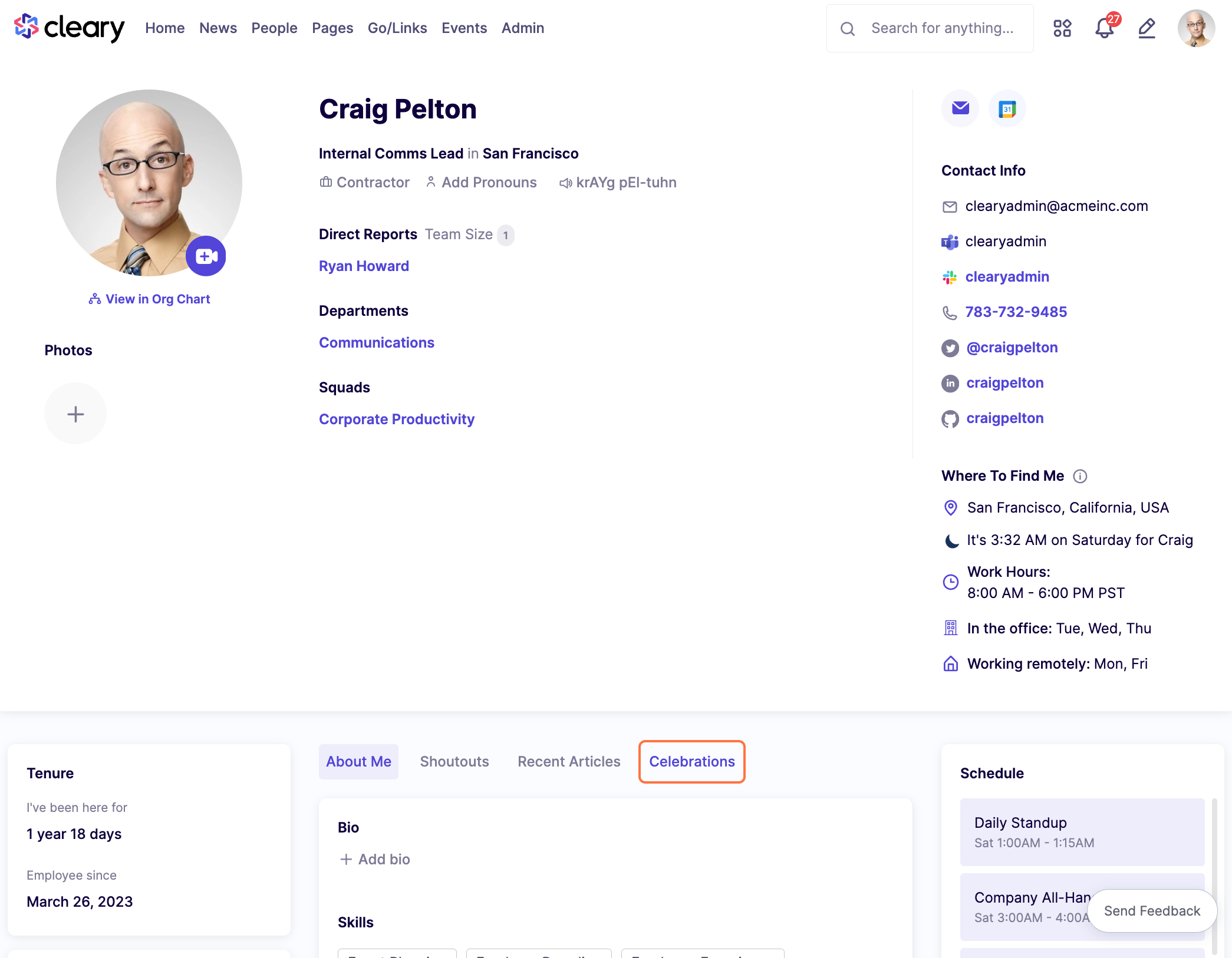Click the working remotely home icon
This screenshot has width=1232, height=958.
950,664
